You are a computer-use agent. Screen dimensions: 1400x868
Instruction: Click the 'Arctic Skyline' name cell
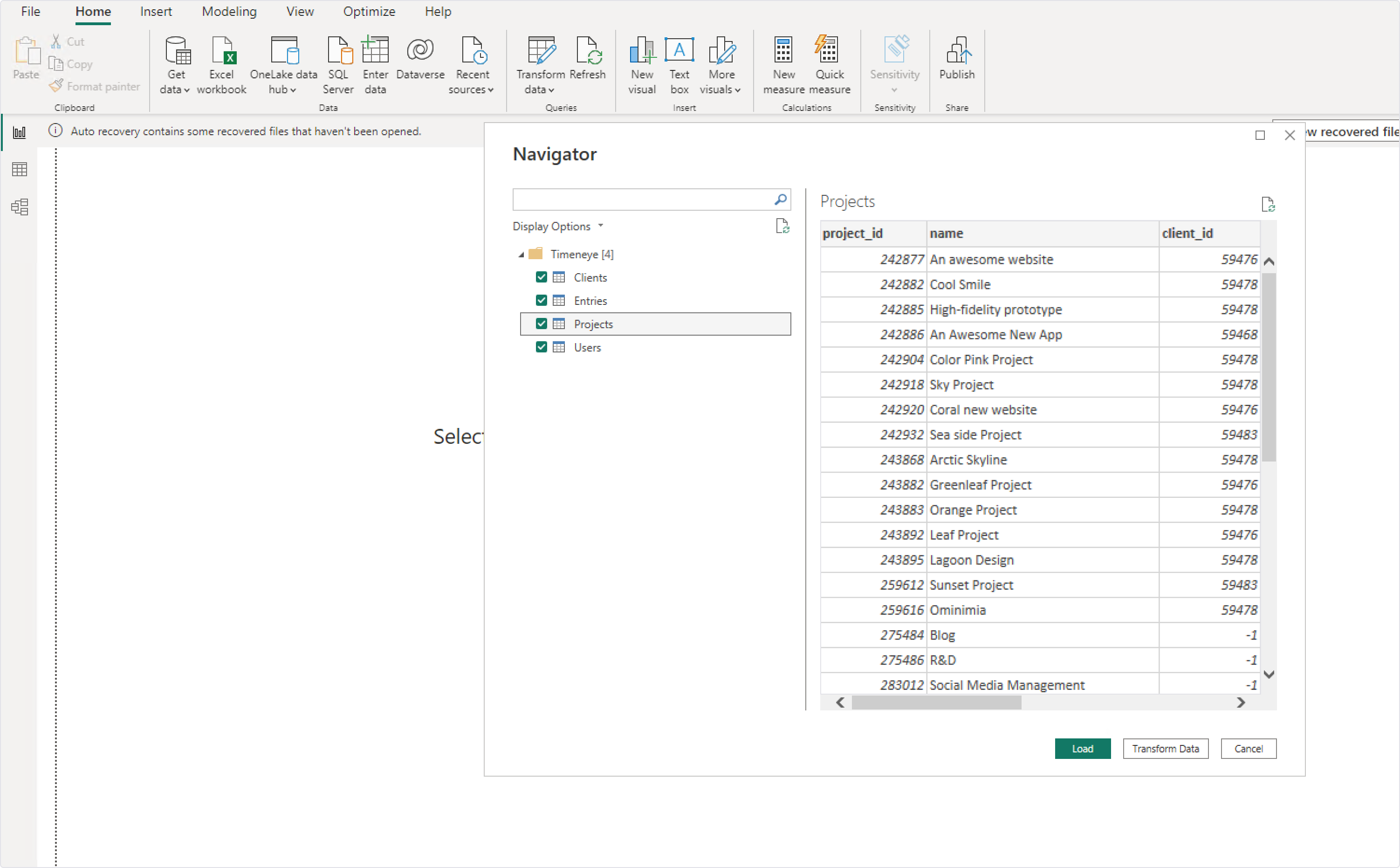tap(1042, 460)
